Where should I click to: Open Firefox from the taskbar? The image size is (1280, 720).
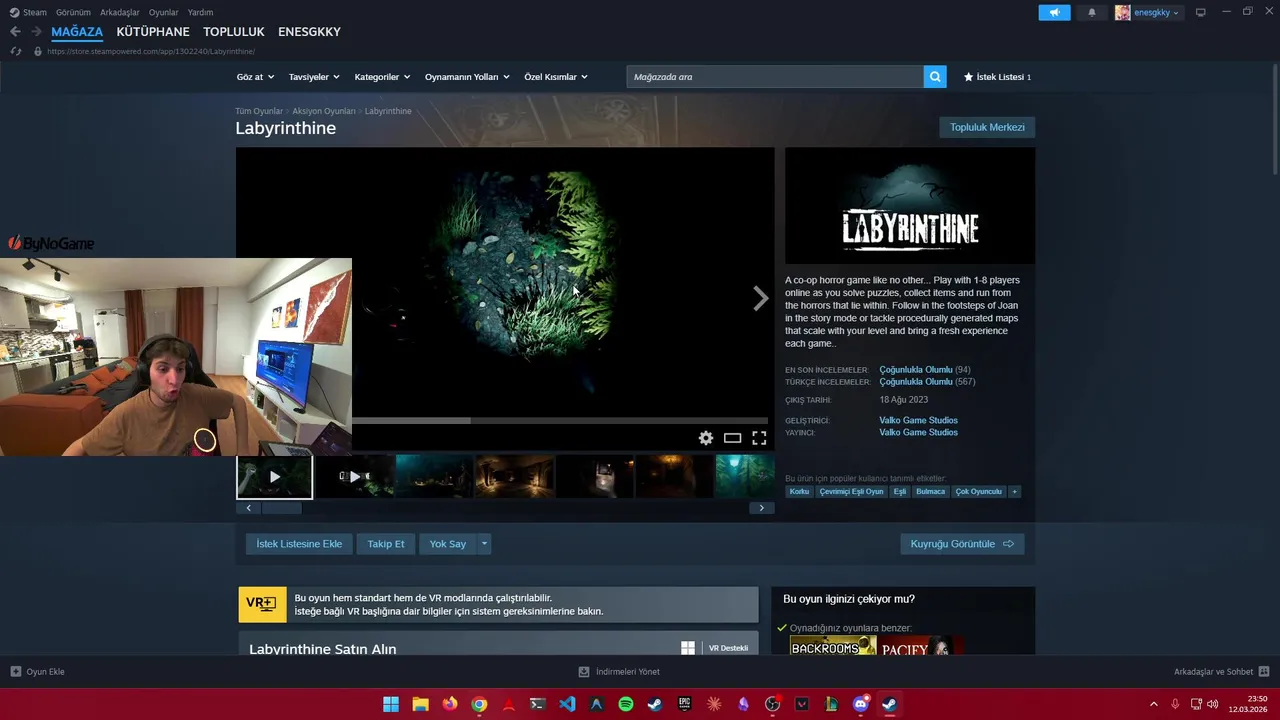pyautogui.click(x=450, y=704)
